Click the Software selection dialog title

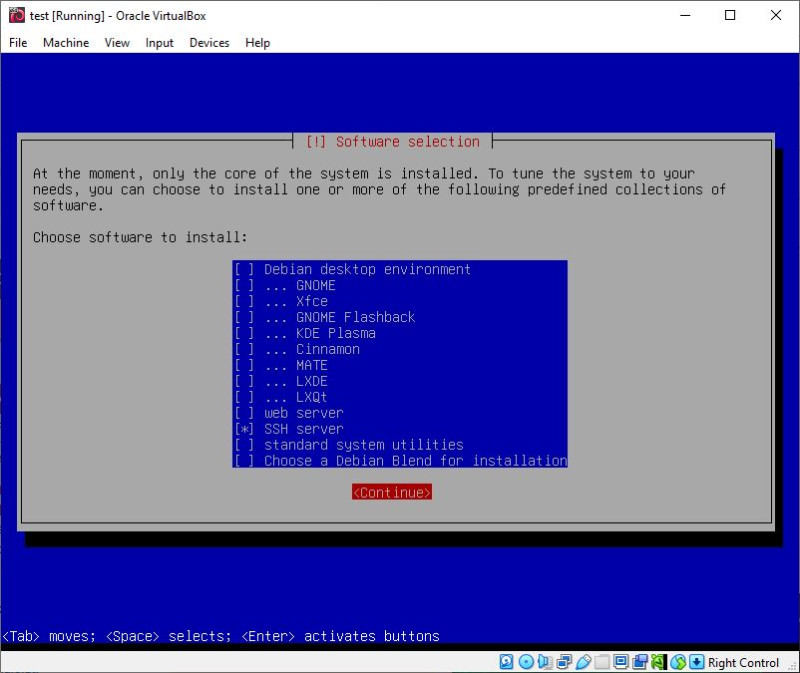tap(392, 141)
